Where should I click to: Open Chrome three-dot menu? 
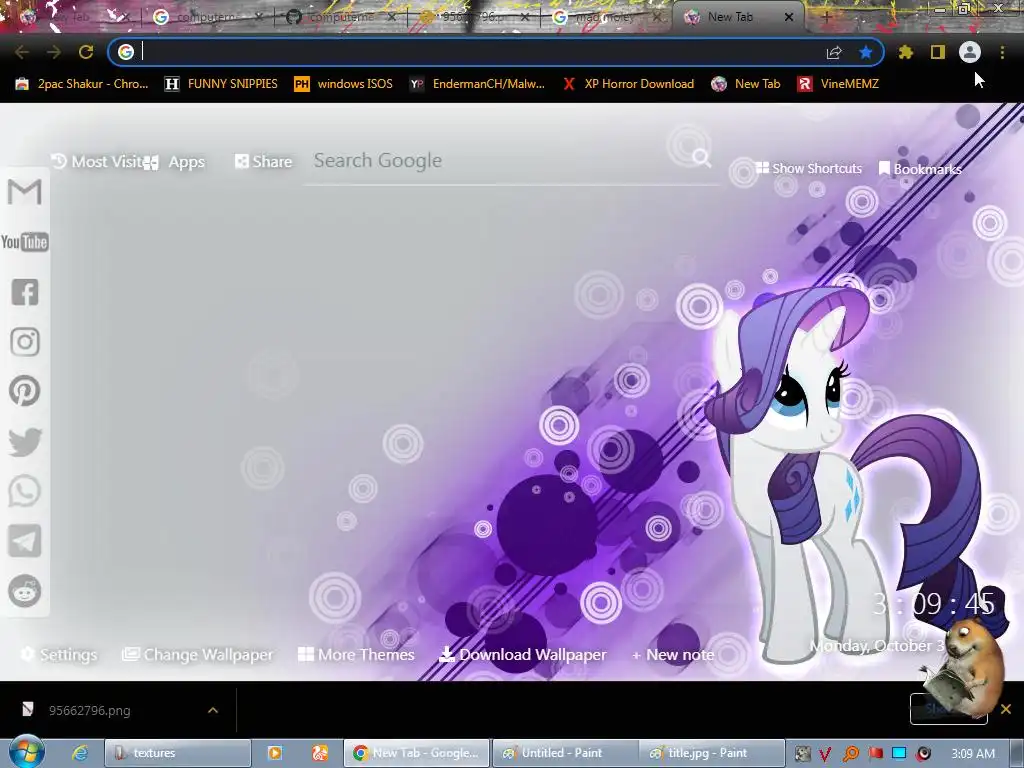(x=1002, y=52)
